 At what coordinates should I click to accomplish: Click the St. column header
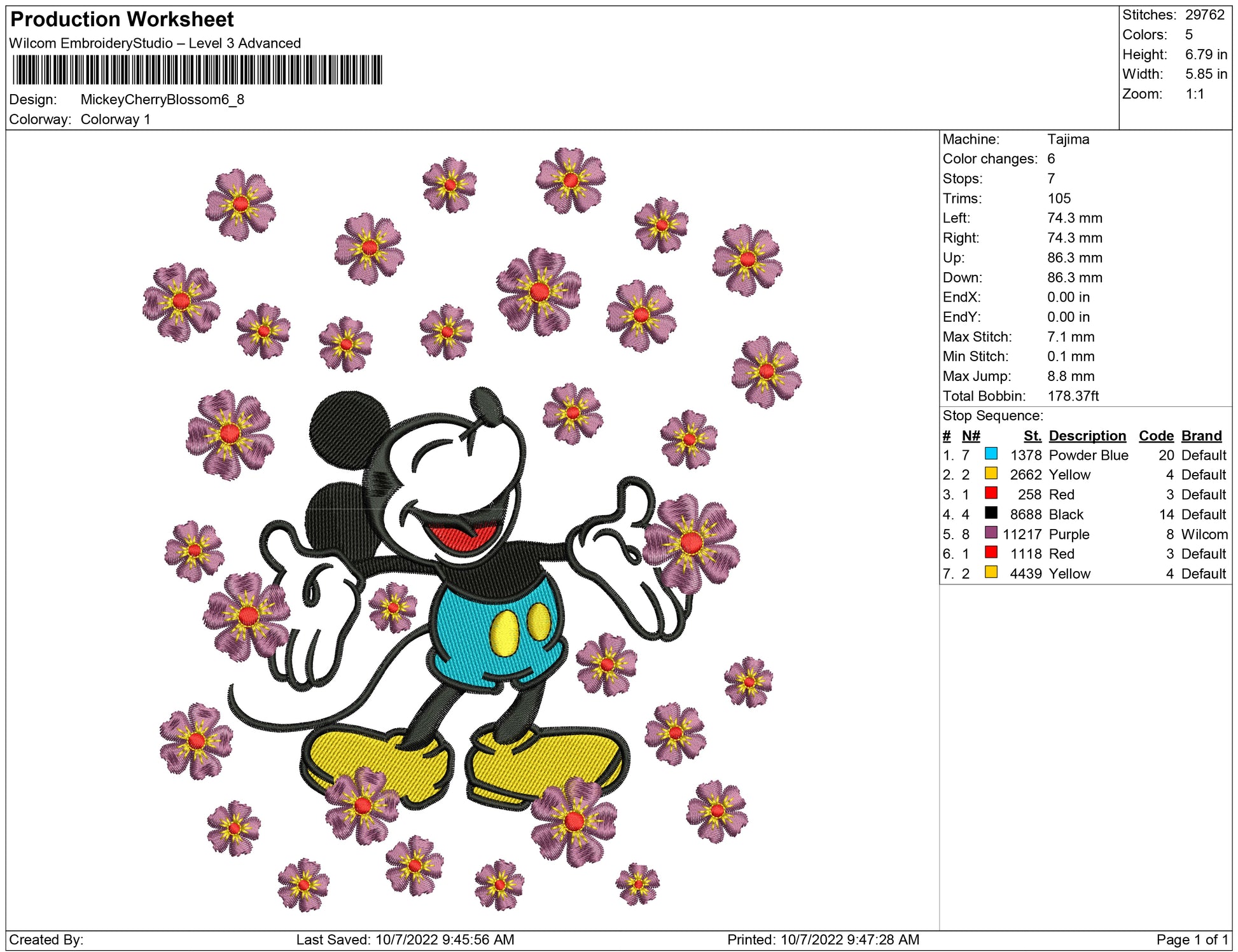coord(1032,436)
